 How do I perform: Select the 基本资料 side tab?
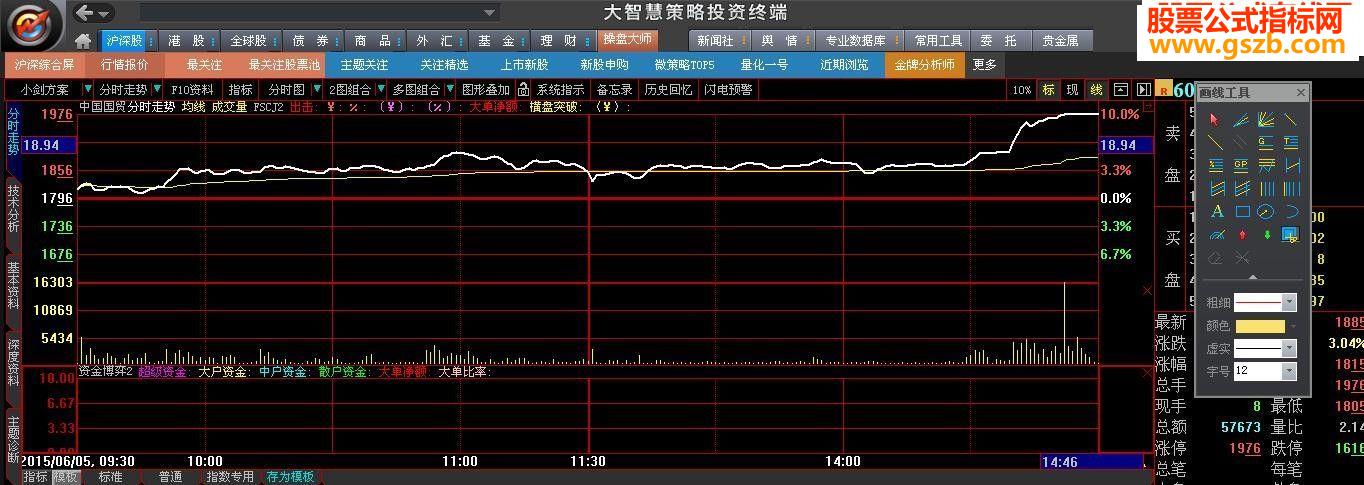[13, 285]
